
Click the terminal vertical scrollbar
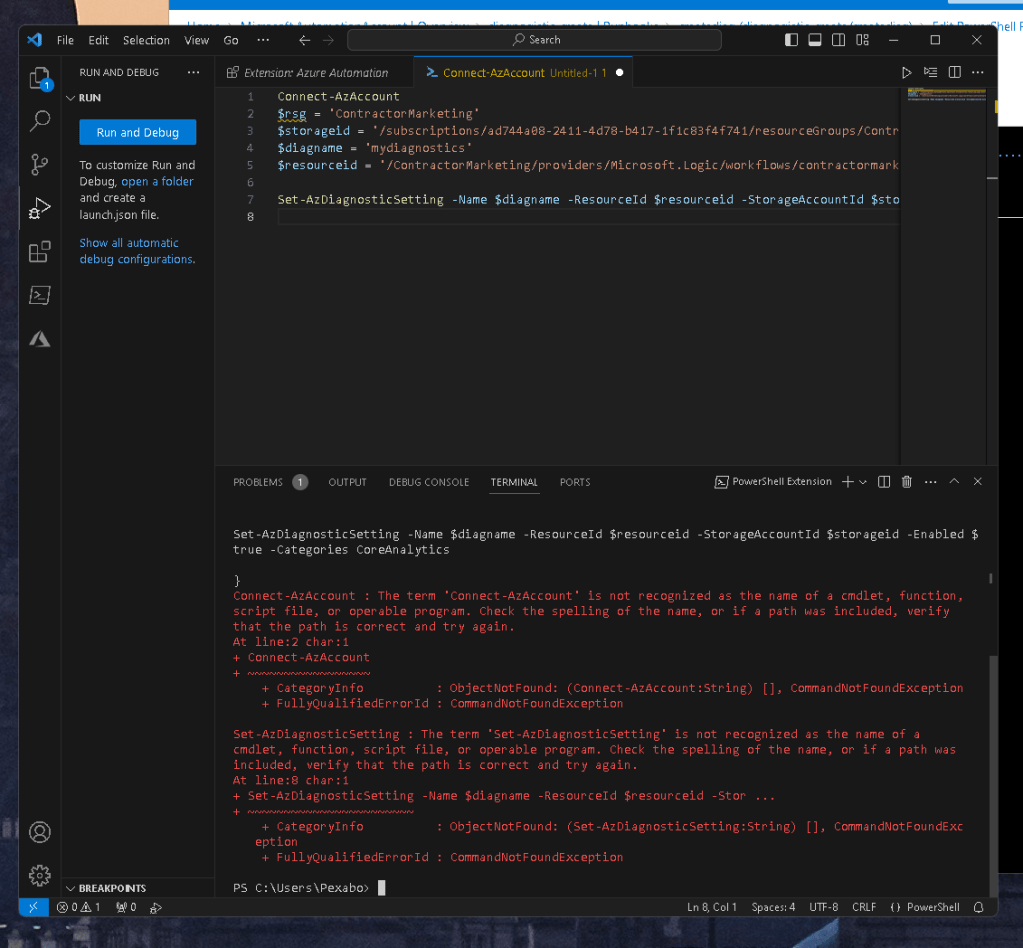(993, 775)
